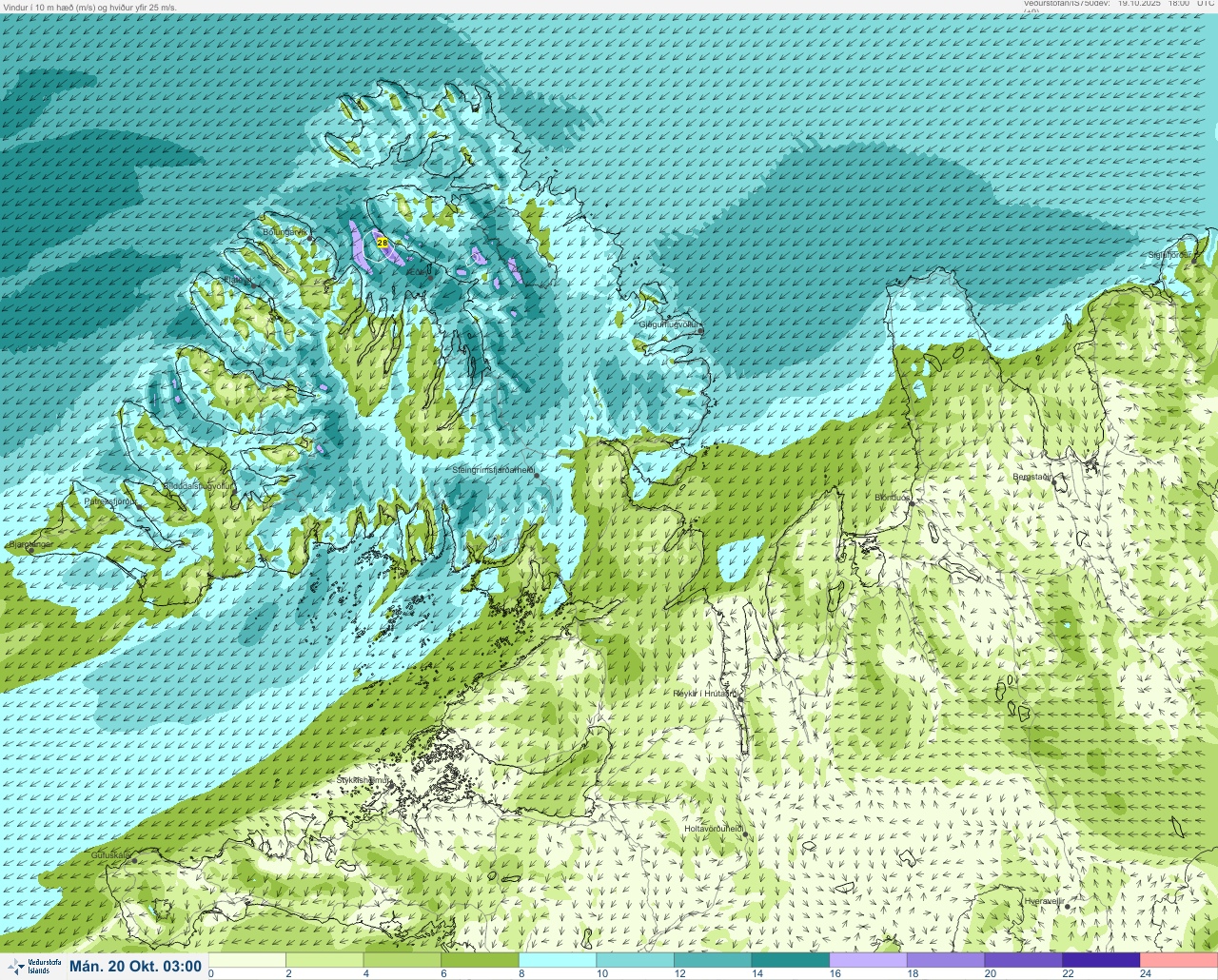Select the Mán. 20 Okt. 03:00 timestamp
Screen dimensions: 1218x980
click(x=135, y=967)
